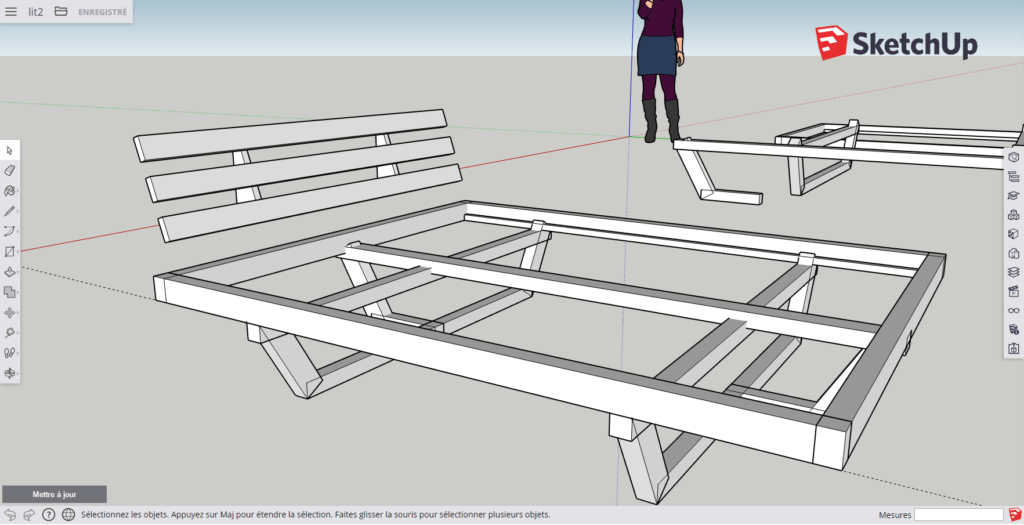This screenshot has height=525, width=1024.
Task: Open the hamburger main menu
Action: 11,12
